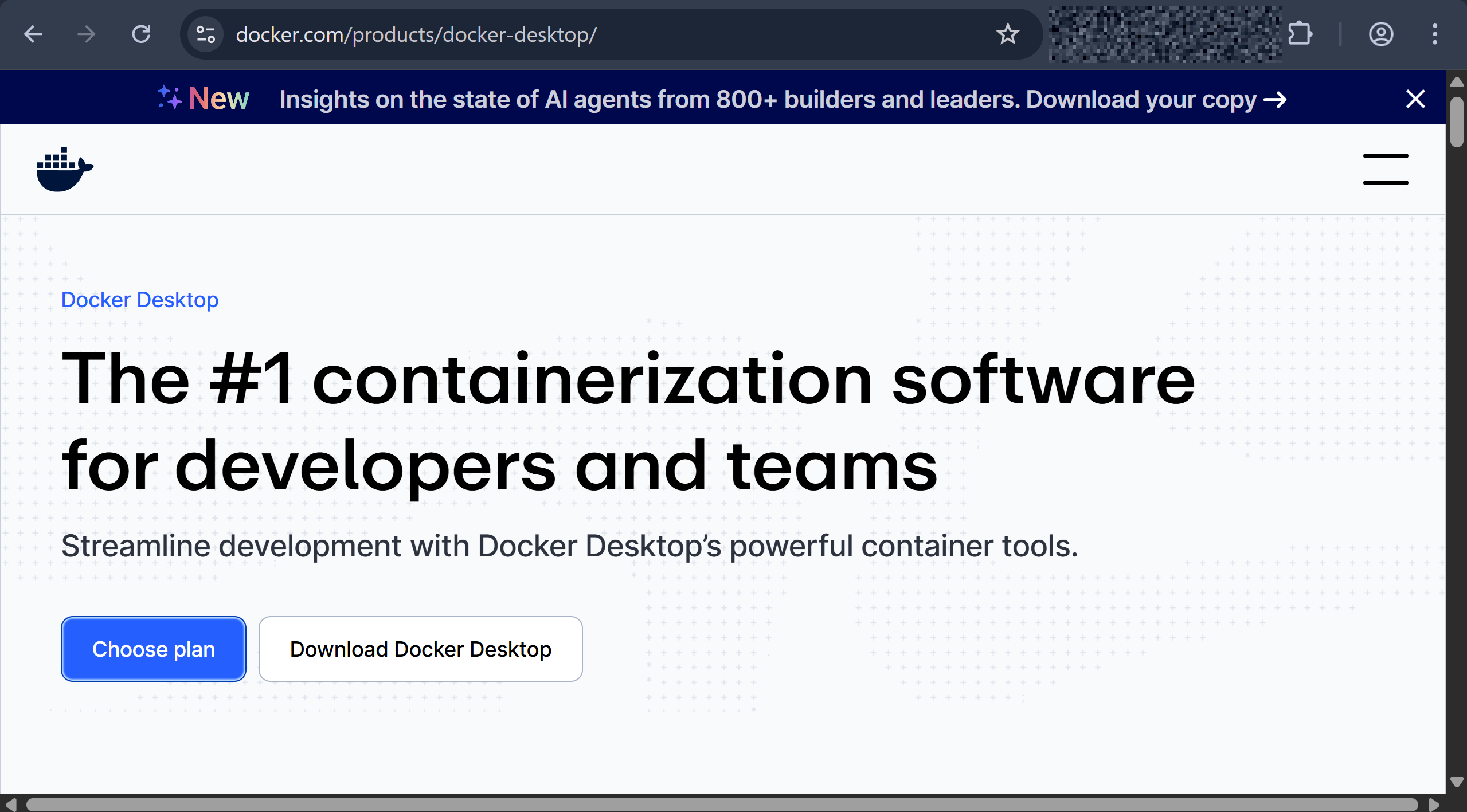Click the horizontal scrollbar right arrow
The width and height of the screenshot is (1467, 812).
pyautogui.click(x=1434, y=805)
